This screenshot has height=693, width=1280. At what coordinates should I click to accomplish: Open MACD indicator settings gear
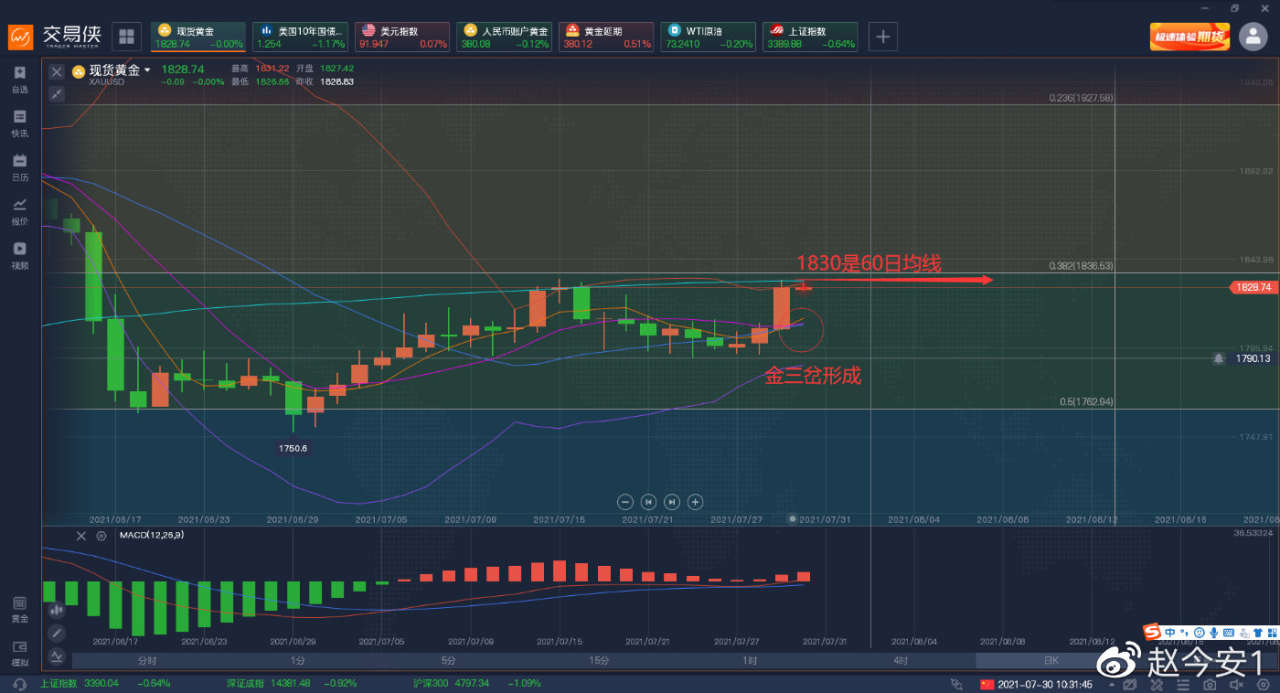(101, 536)
